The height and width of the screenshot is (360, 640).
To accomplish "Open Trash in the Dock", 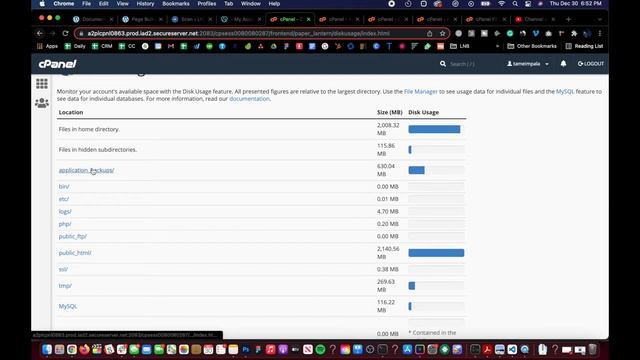I will [x=592, y=349].
